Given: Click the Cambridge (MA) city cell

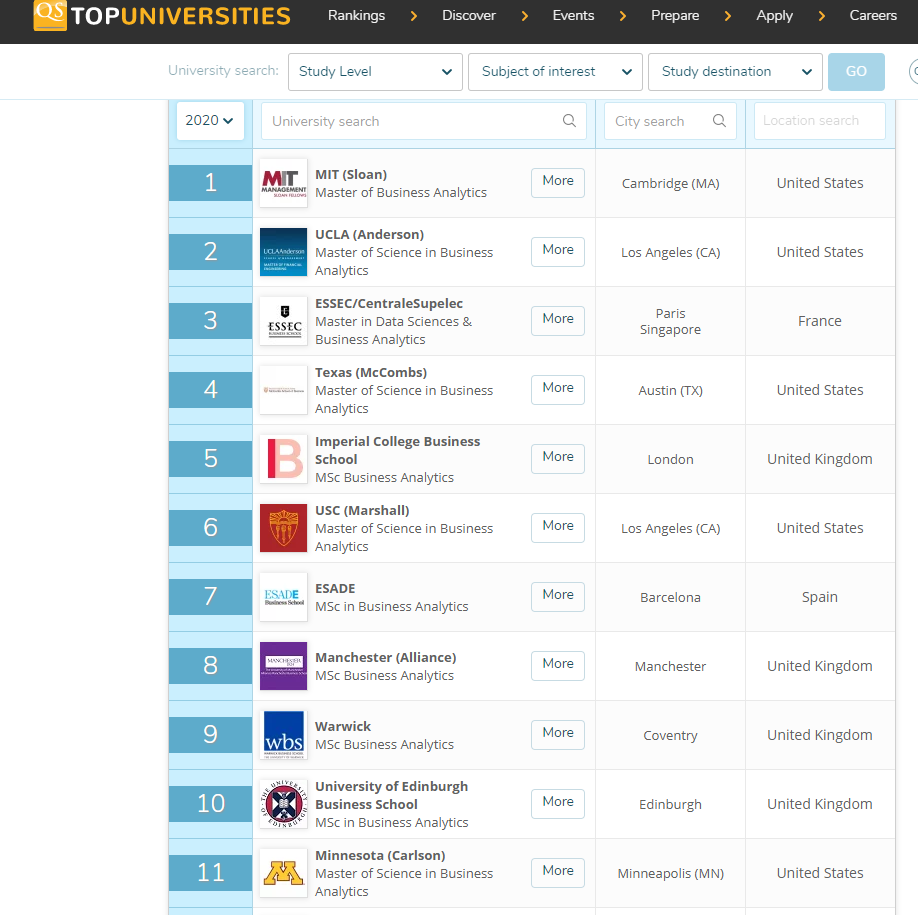Looking at the screenshot, I should click(670, 183).
